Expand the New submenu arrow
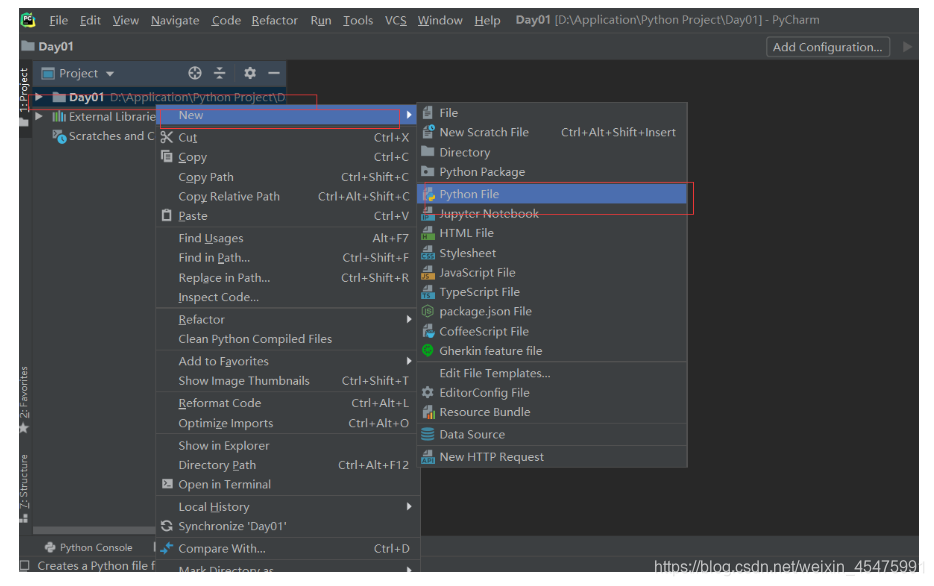934x586 pixels. (x=409, y=115)
